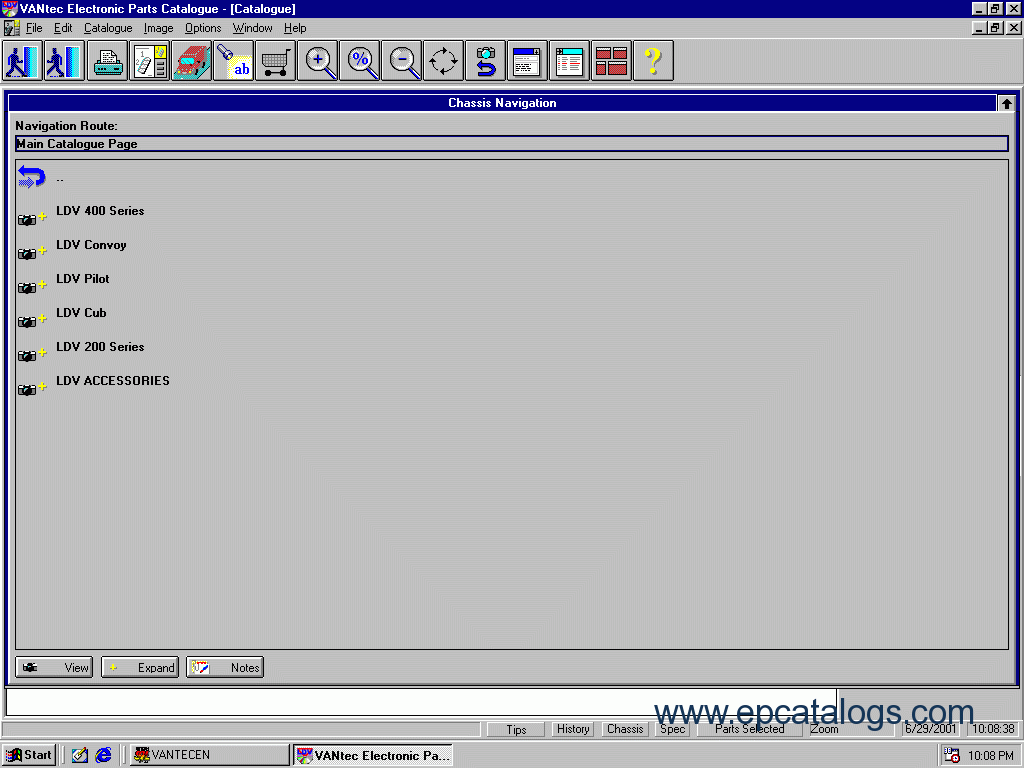This screenshot has height=768, width=1024.
Task: Select the LDV Cub entry
Action: 81,313
